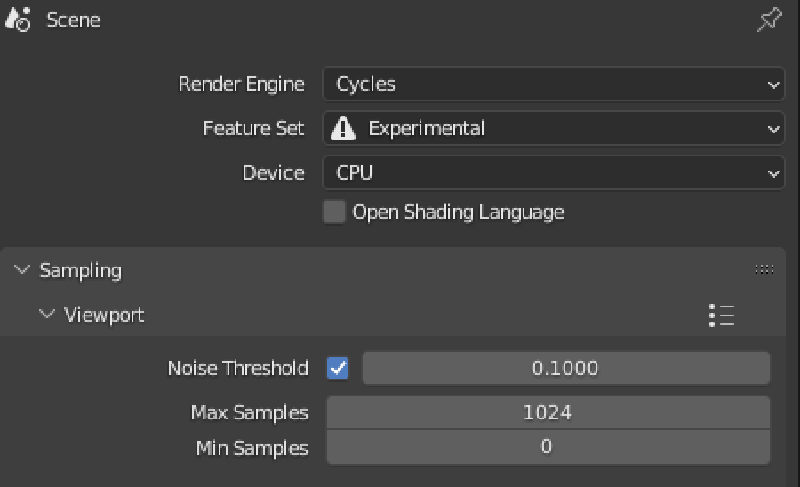The image size is (800, 487).
Task: Click the chevron arrow on the Feature Set field
Action: pos(773,128)
